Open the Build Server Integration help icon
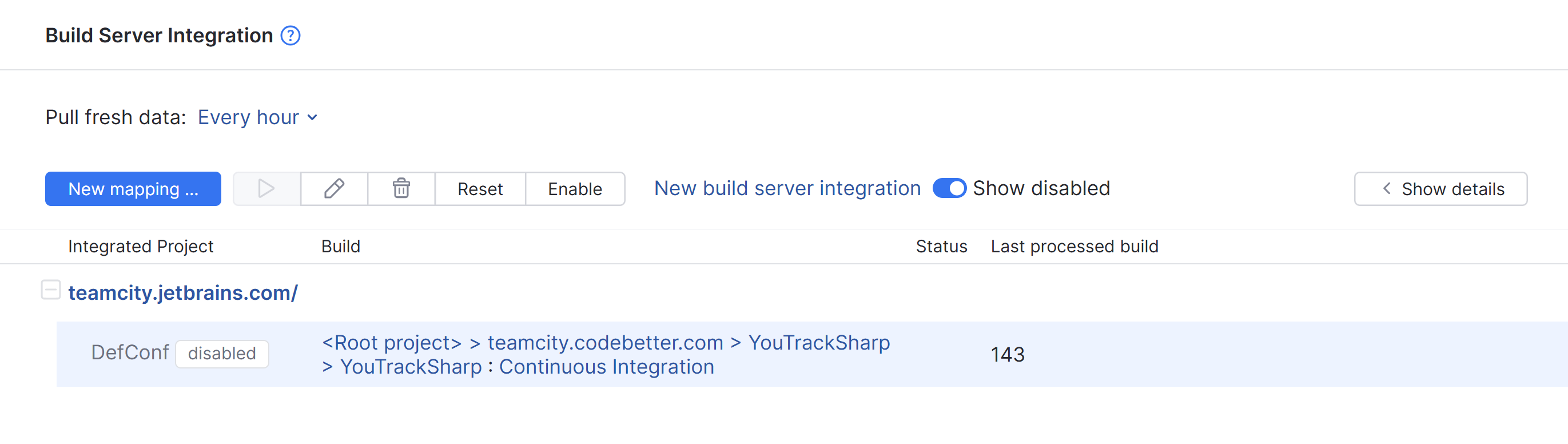 click(290, 36)
